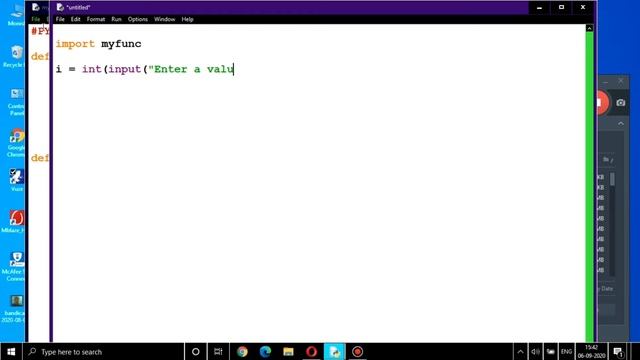Open Google Chrome desktop shortcut
This screenshot has height=360, width=640.
point(16,143)
